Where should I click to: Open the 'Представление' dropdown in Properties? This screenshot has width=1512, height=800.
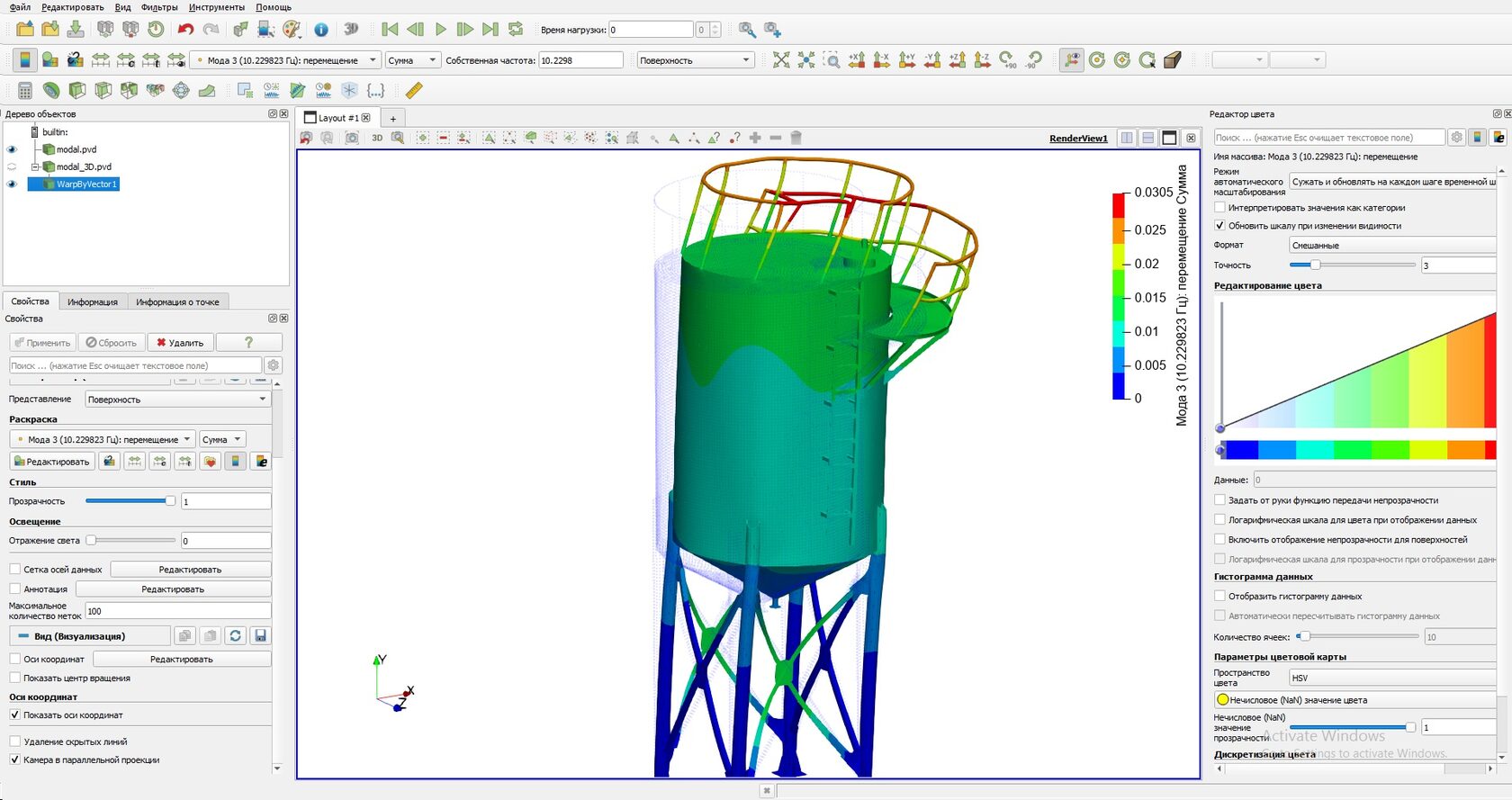pyautogui.click(x=177, y=400)
